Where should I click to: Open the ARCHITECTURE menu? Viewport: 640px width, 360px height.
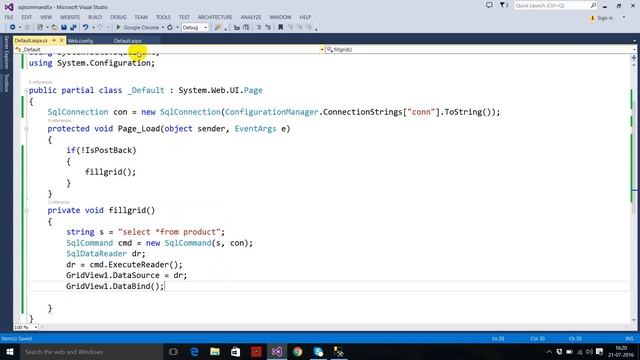215,17
